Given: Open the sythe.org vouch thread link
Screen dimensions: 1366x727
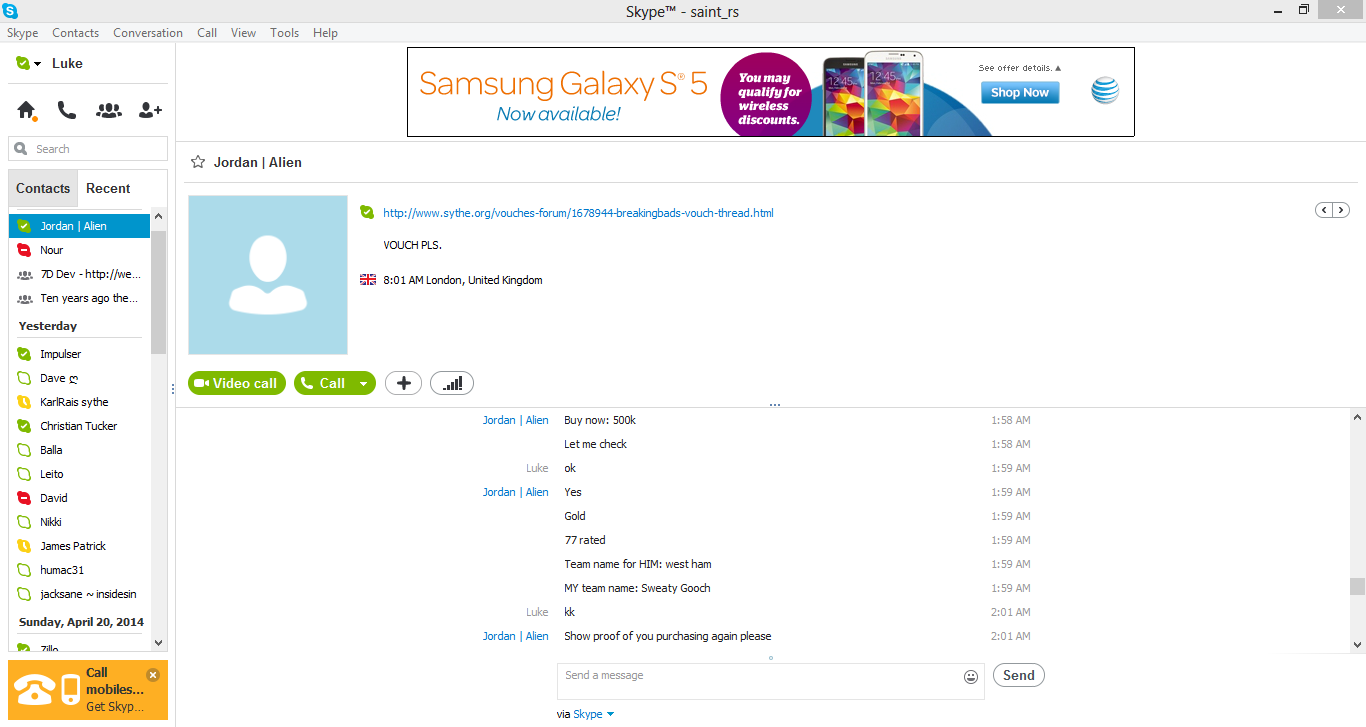Looking at the screenshot, I should (x=578, y=213).
